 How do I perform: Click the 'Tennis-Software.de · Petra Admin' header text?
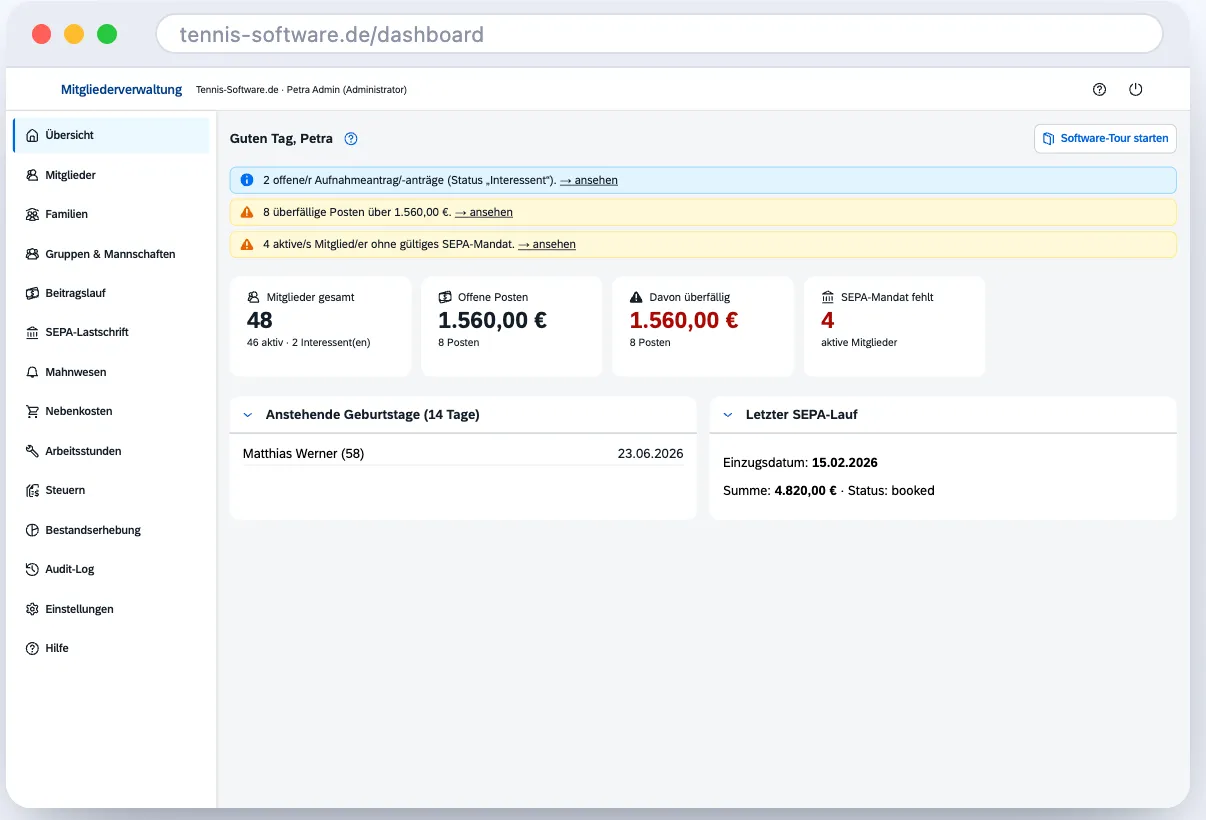tap(301, 90)
